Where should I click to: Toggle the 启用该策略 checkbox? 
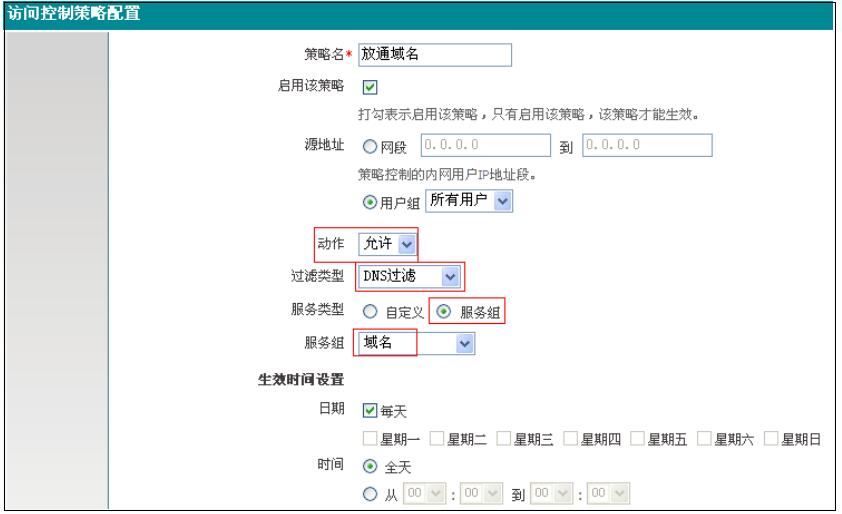point(368,87)
